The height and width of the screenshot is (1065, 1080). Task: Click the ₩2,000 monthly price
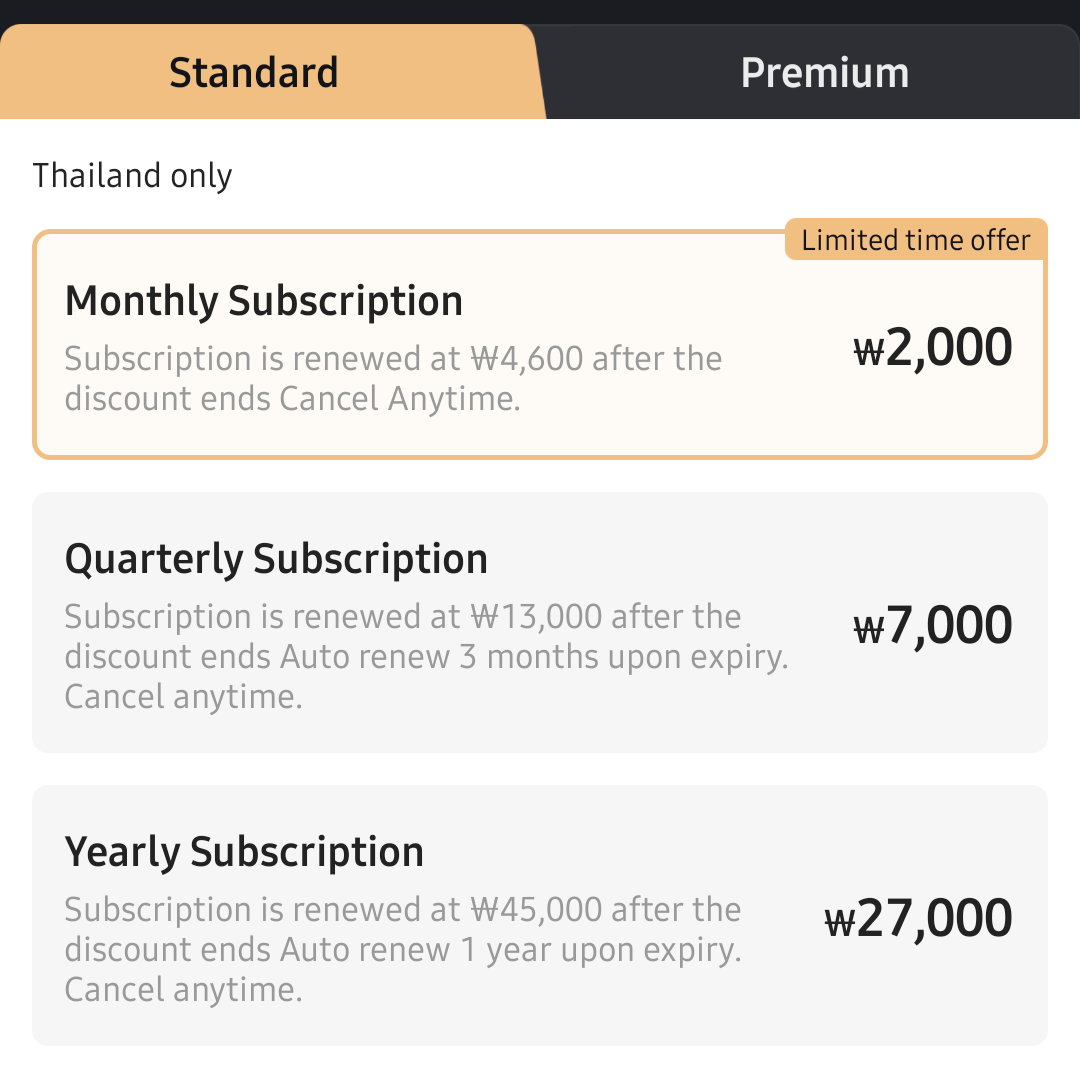click(x=932, y=348)
